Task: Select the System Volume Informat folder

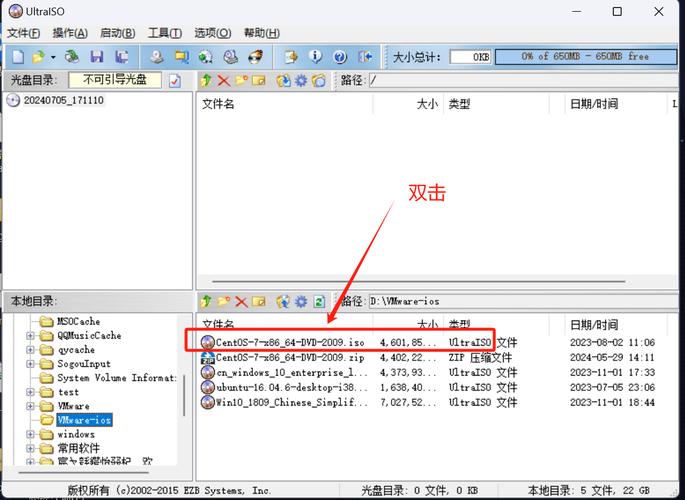Action: pos(117,378)
